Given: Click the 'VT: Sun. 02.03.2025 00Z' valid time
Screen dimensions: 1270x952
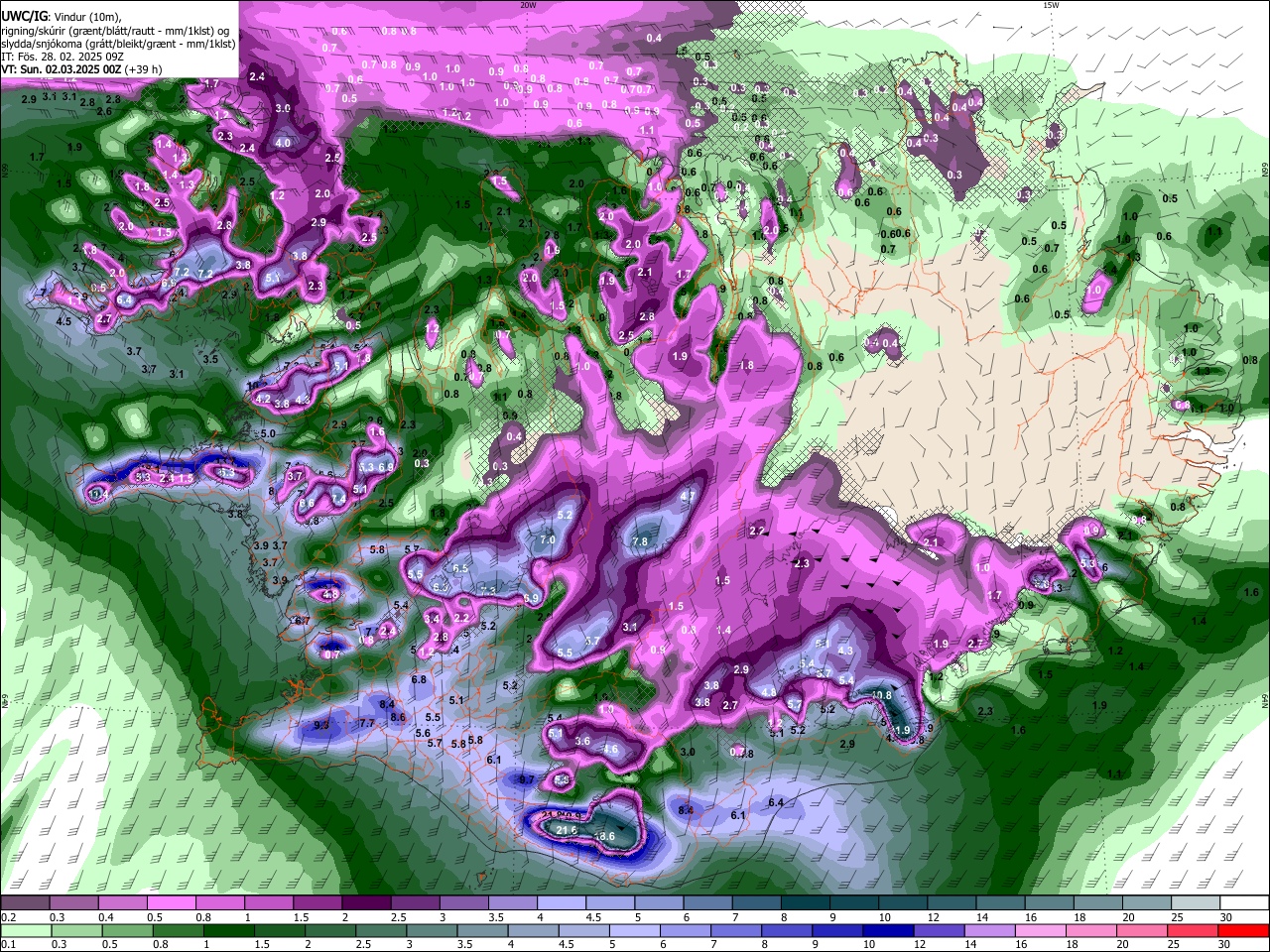Looking at the screenshot, I should 62,69.
